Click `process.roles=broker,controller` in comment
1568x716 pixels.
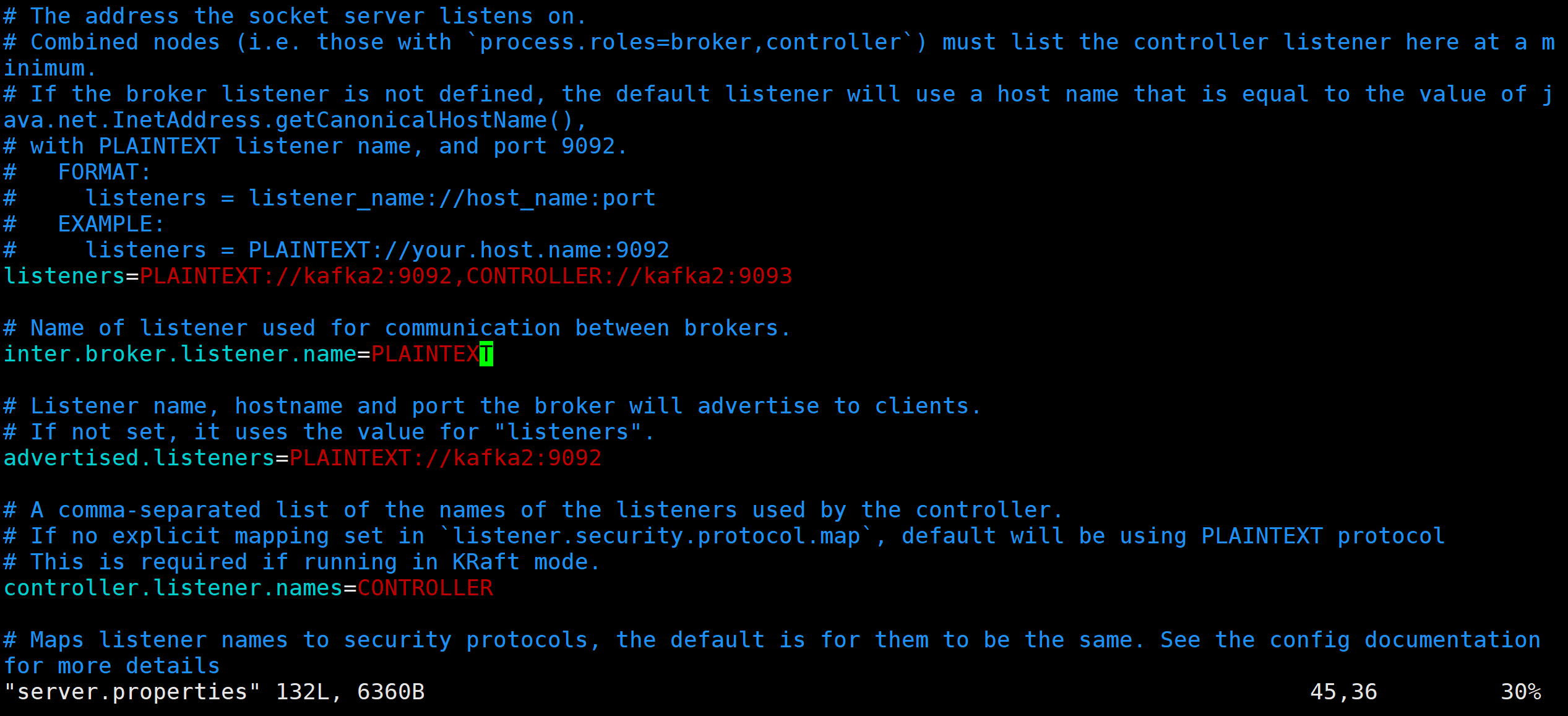coord(691,42)
